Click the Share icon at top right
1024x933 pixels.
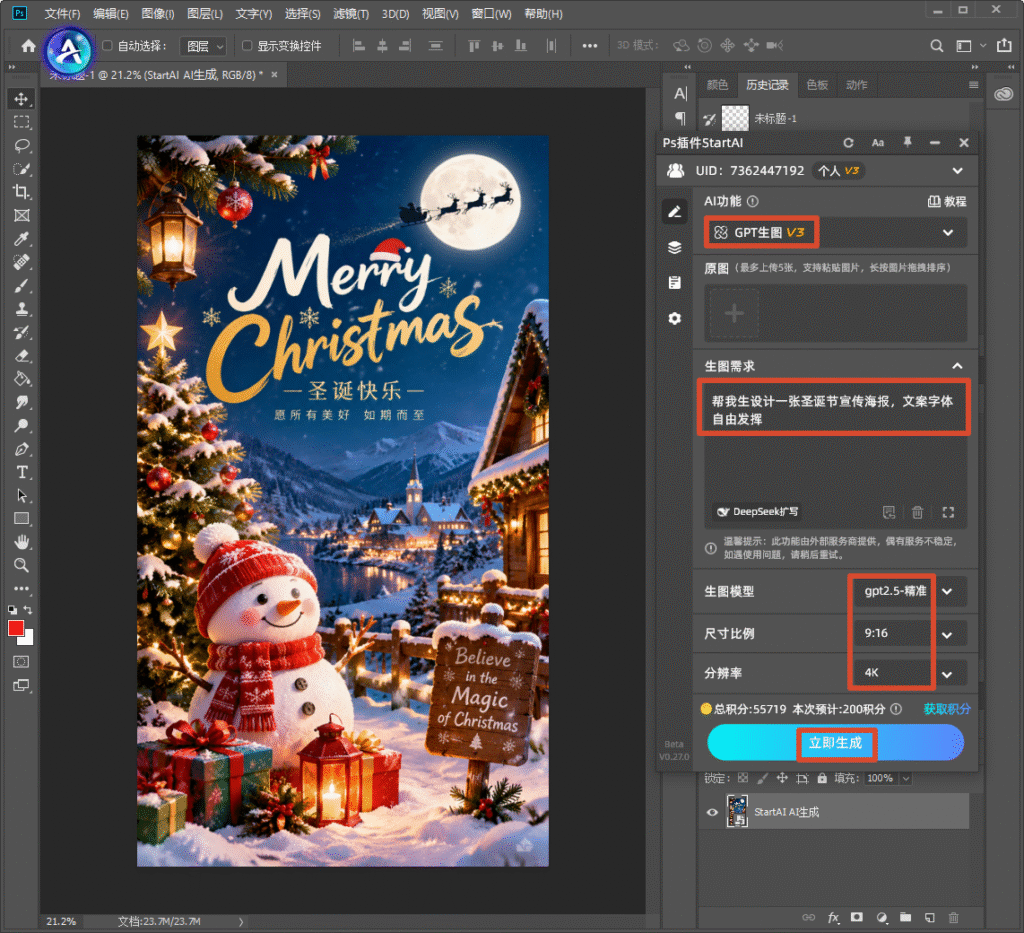(1004, 45)
